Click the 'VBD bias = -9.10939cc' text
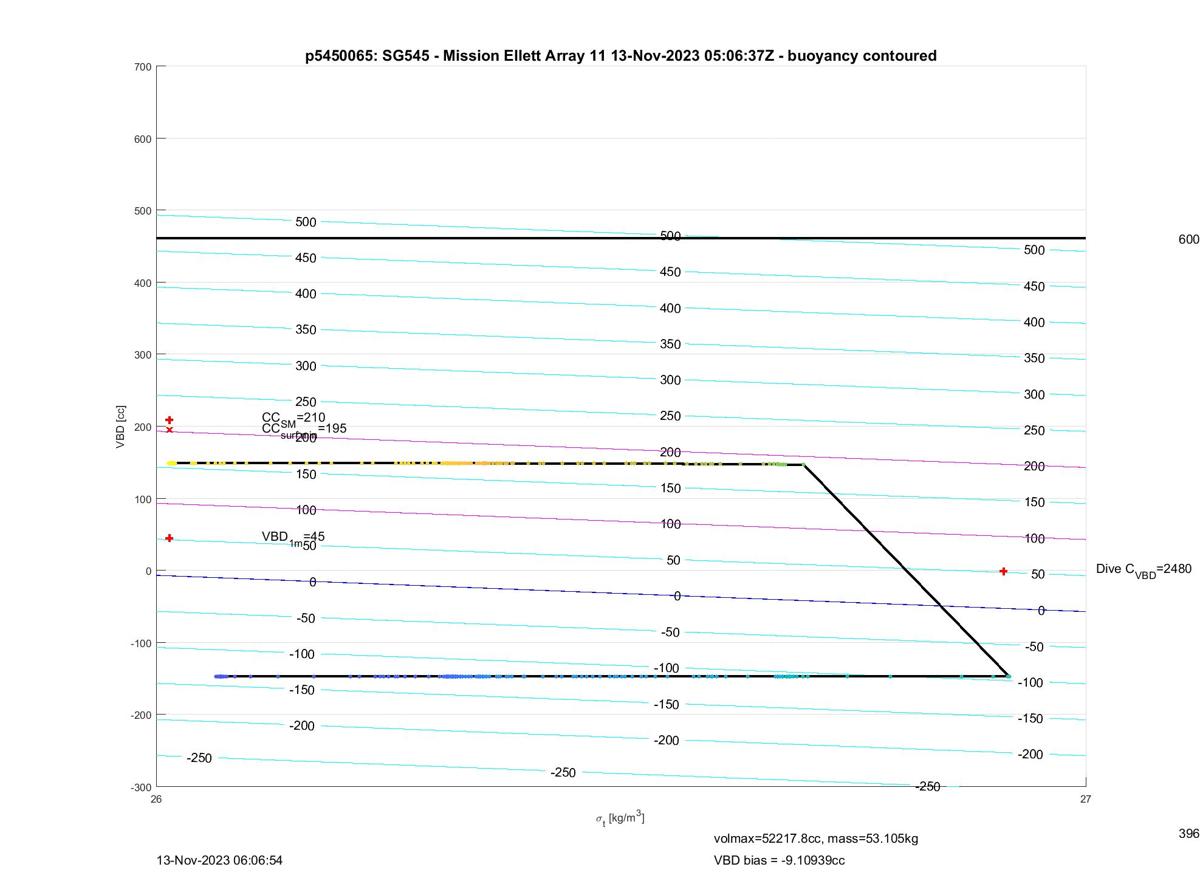The height and width of the screenshot is (885, 1200). pyautogui.click(x=779, y=860)
